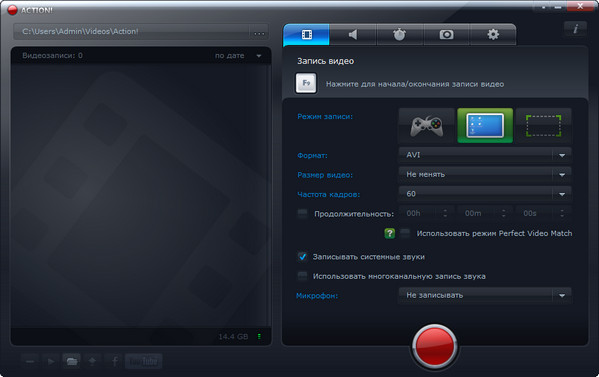Enable the Продолжительность checkbox
The height and width of the screenshot is (377, 599).
(302, 214)
